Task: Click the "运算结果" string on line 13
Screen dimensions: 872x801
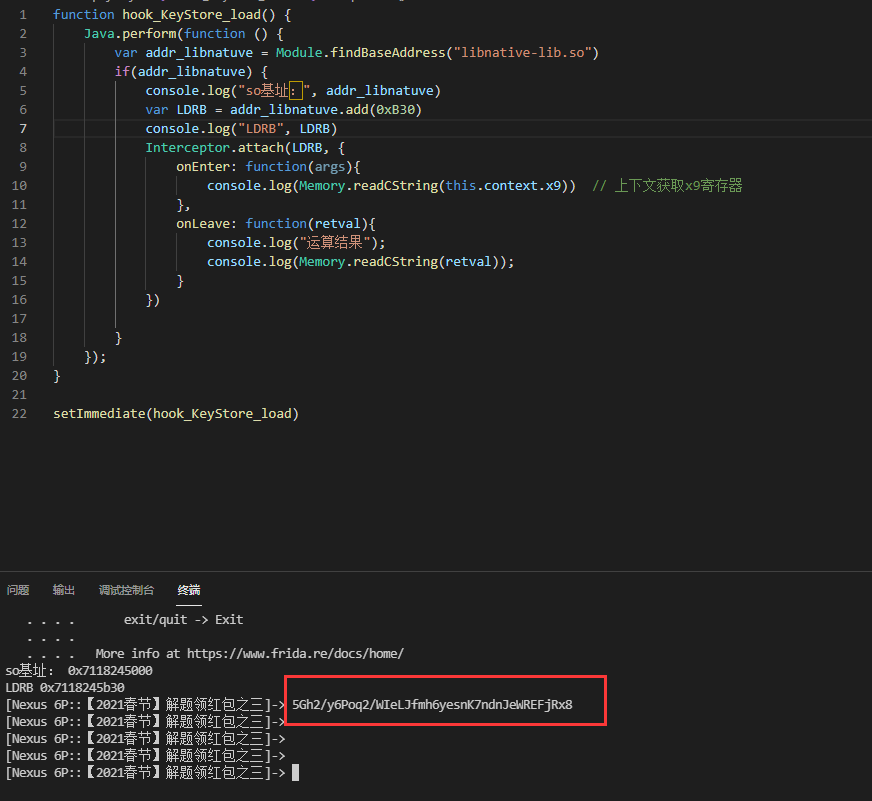Action: coord(332,242)
